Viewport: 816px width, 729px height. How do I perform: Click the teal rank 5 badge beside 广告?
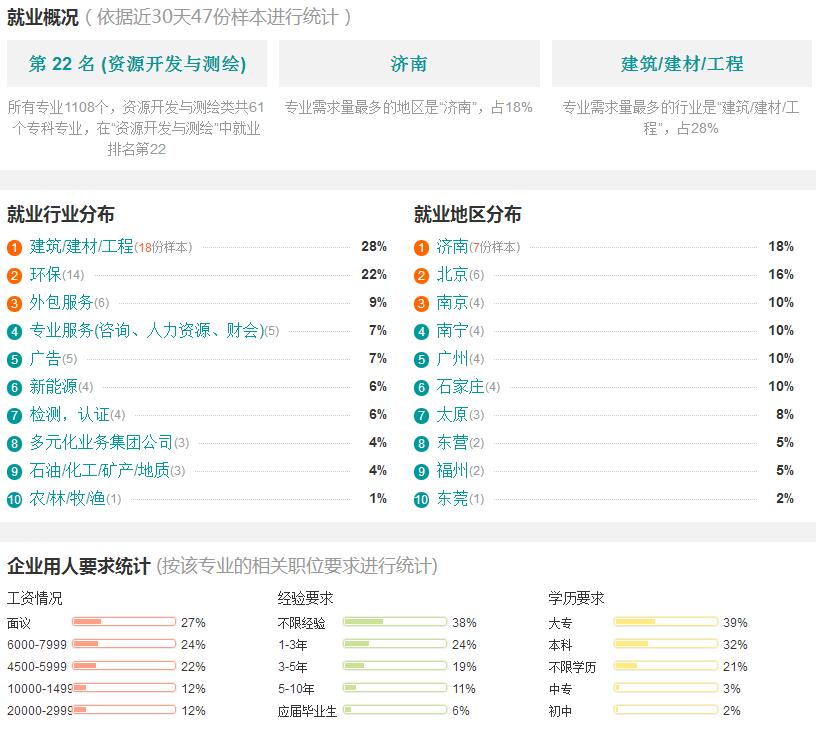[x=14, y=359]
